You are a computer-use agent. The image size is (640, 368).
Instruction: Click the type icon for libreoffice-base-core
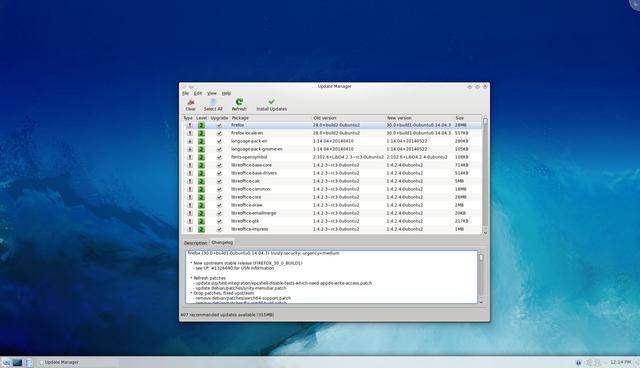pos(189,165)
